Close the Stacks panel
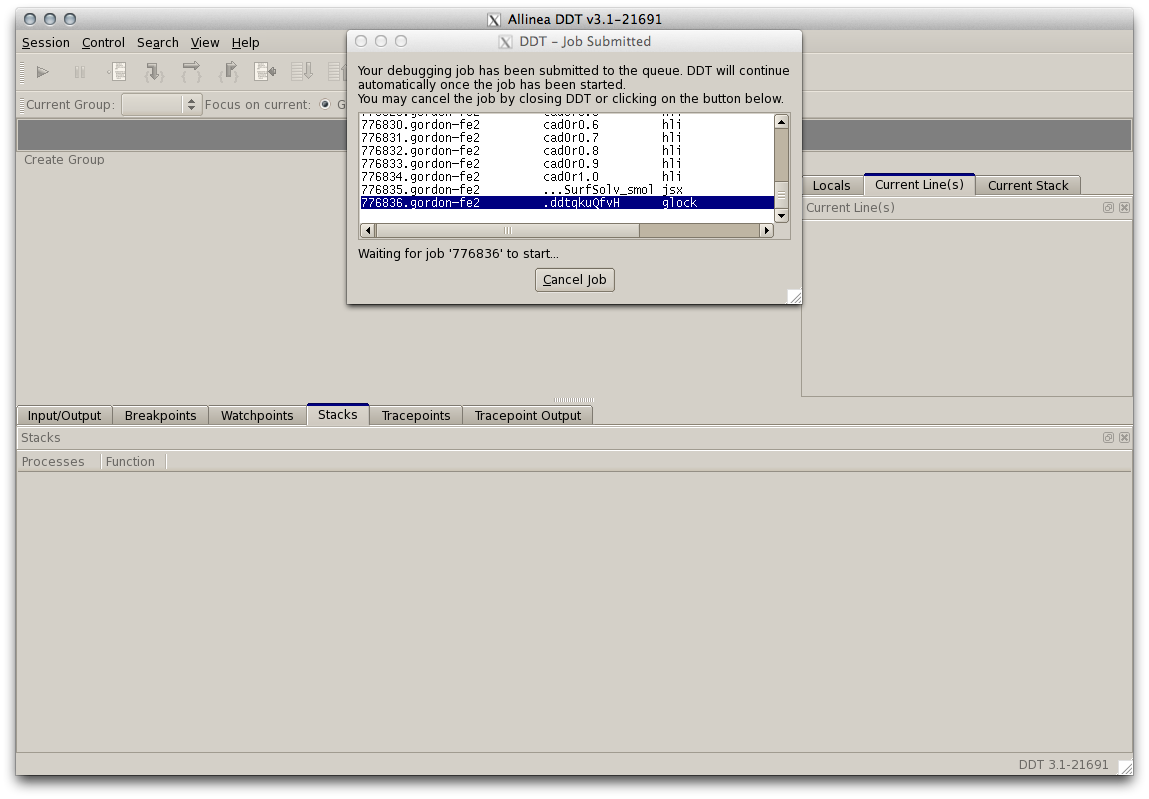Screen dimensions: 1149x799 tap(1124, 438)
